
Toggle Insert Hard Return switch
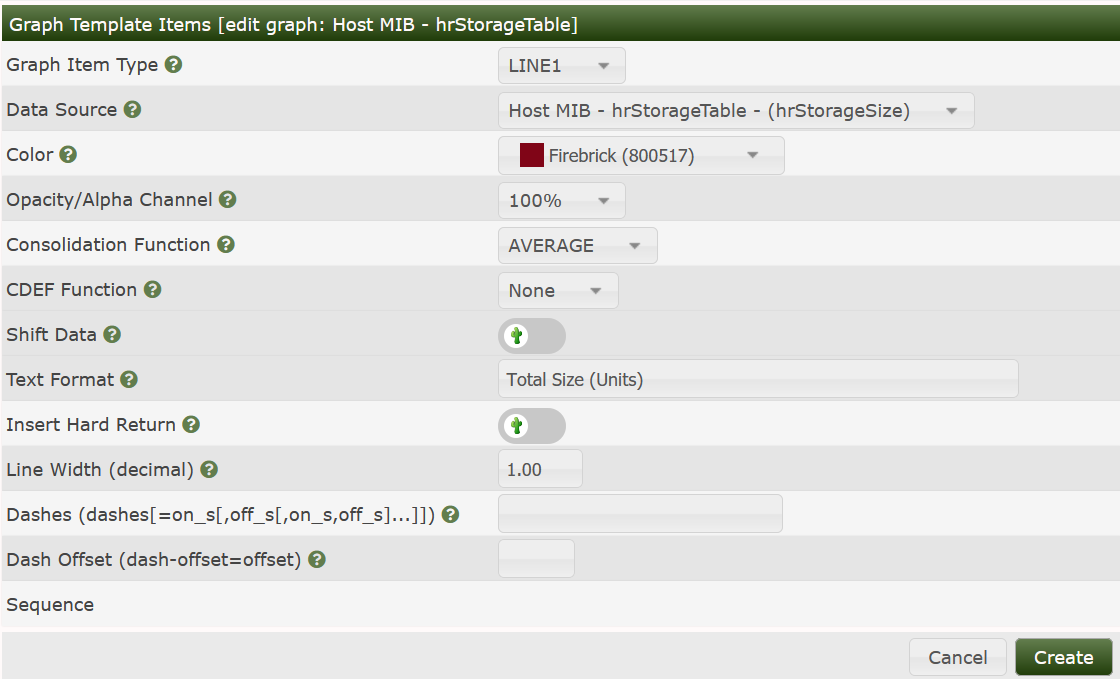pyautogui.click(x=531, y=426)
